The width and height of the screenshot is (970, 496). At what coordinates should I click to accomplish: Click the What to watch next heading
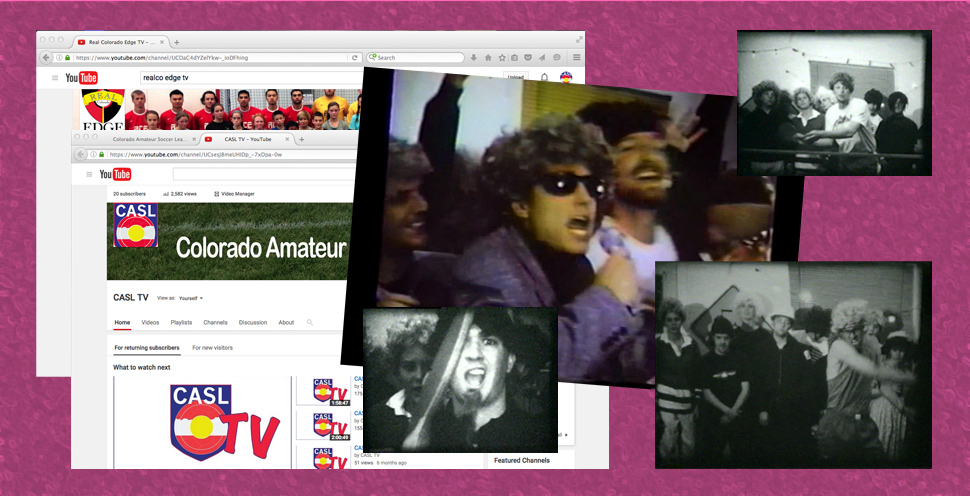pos(142,367)
